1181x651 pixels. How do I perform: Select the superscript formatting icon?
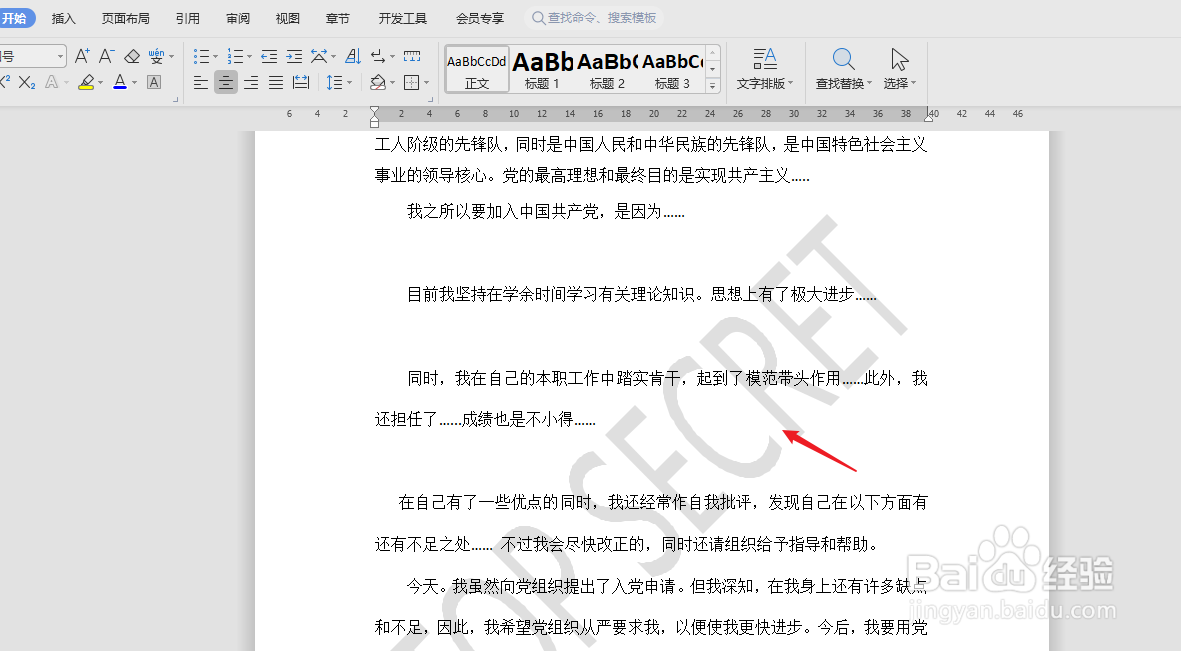point(7,80)
